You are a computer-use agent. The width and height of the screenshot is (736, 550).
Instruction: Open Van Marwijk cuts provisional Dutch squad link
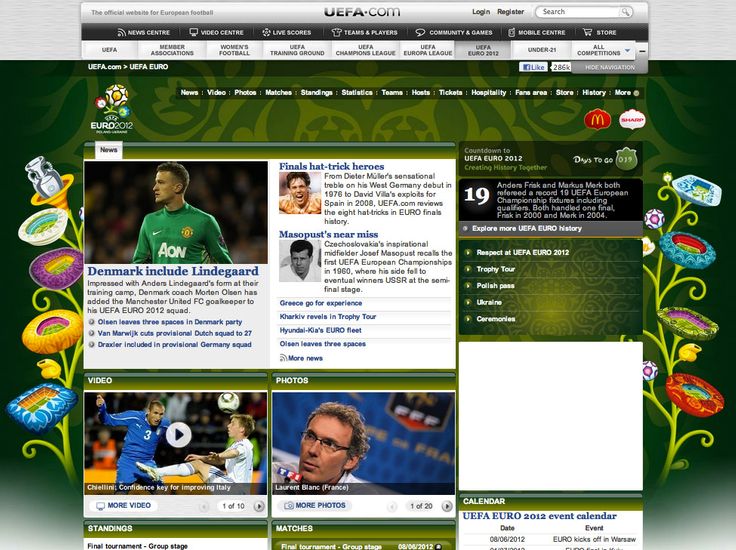(x=175, y=333)
